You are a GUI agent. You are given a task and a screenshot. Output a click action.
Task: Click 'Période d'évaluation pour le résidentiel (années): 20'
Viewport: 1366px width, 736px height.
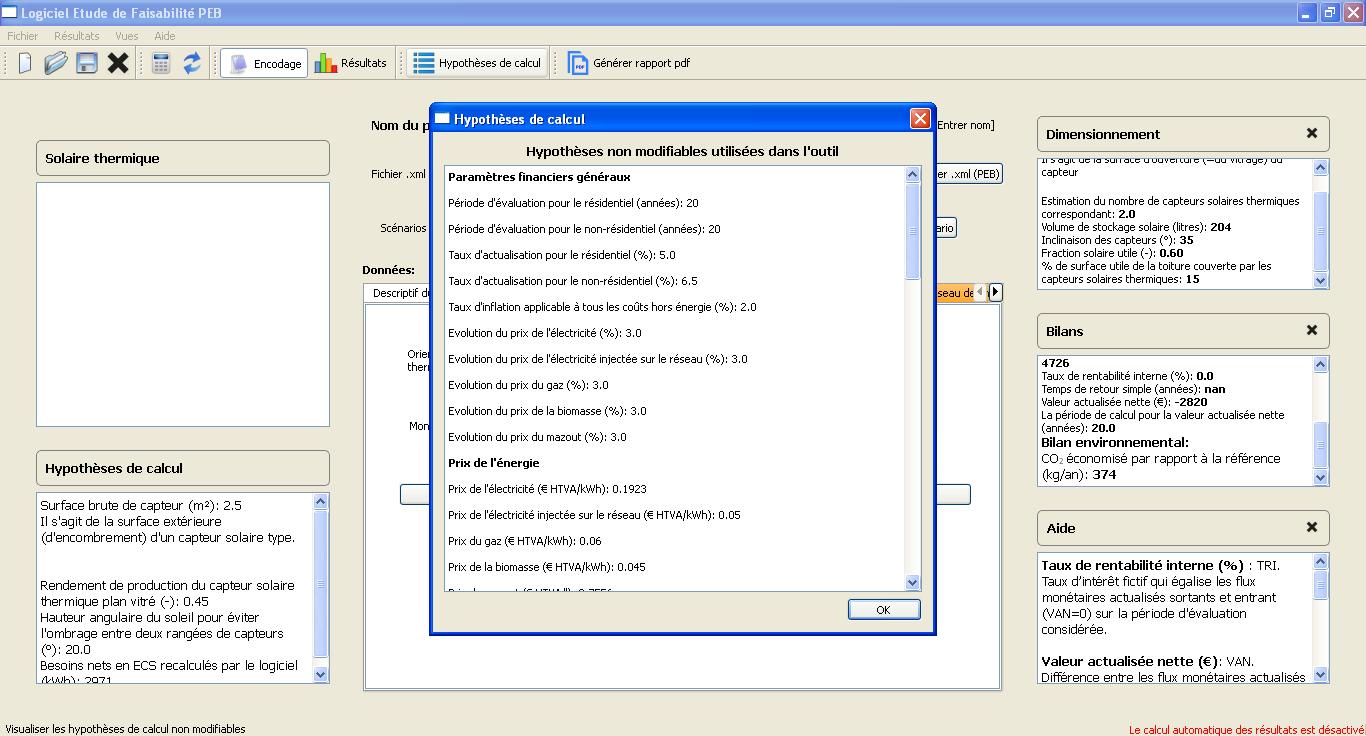pyautogui.click(x=573, y=203)
